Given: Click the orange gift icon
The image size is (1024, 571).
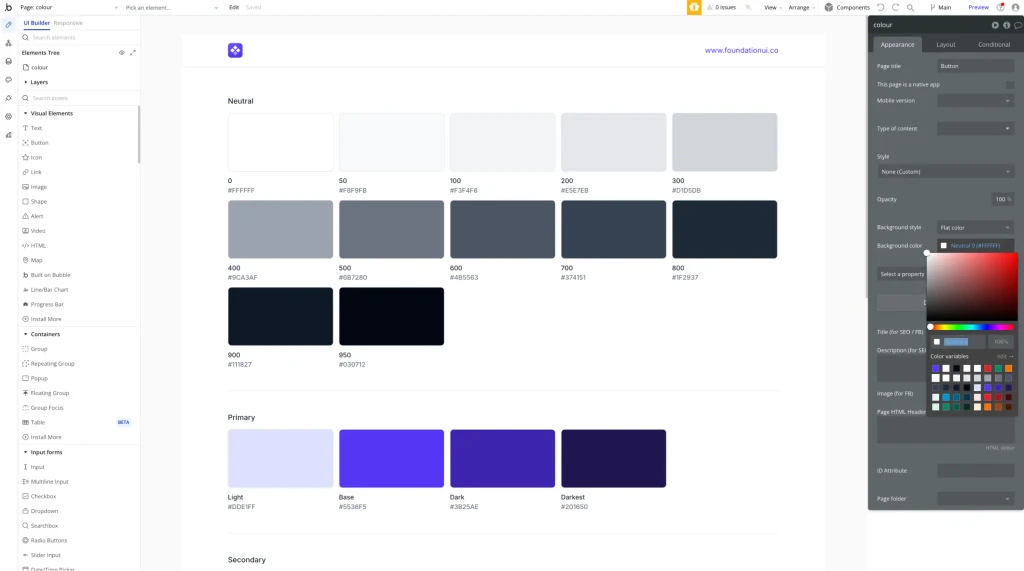Looking at the screenshot, I should click(694, 7).
